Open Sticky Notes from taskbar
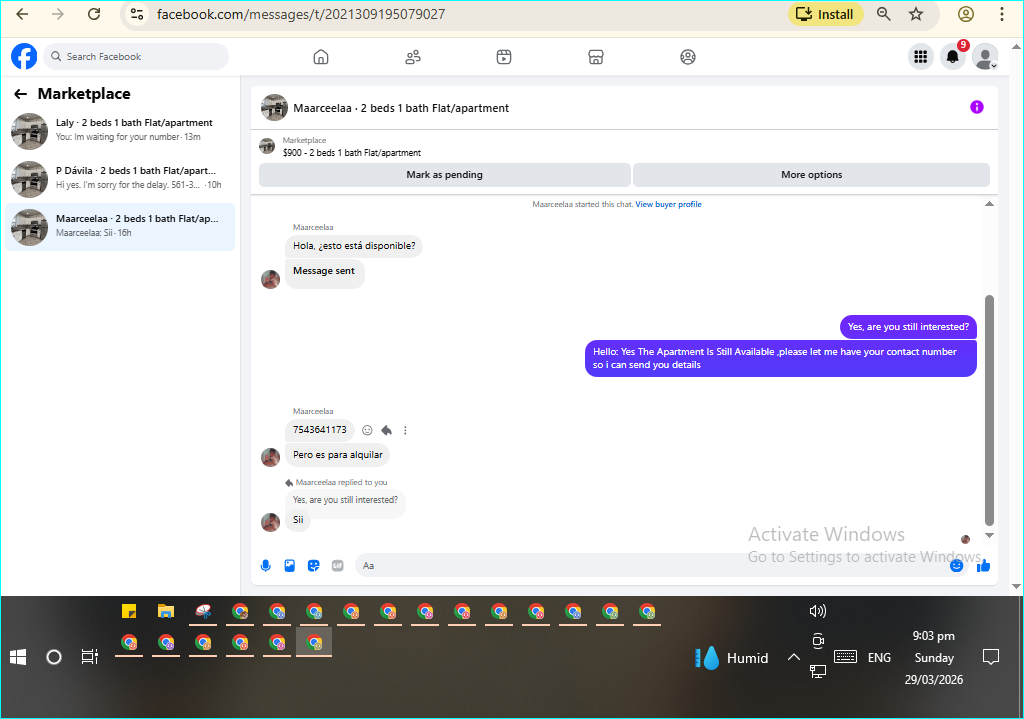Viewport: 1024px width, 719px height. [x=129, y=612]
